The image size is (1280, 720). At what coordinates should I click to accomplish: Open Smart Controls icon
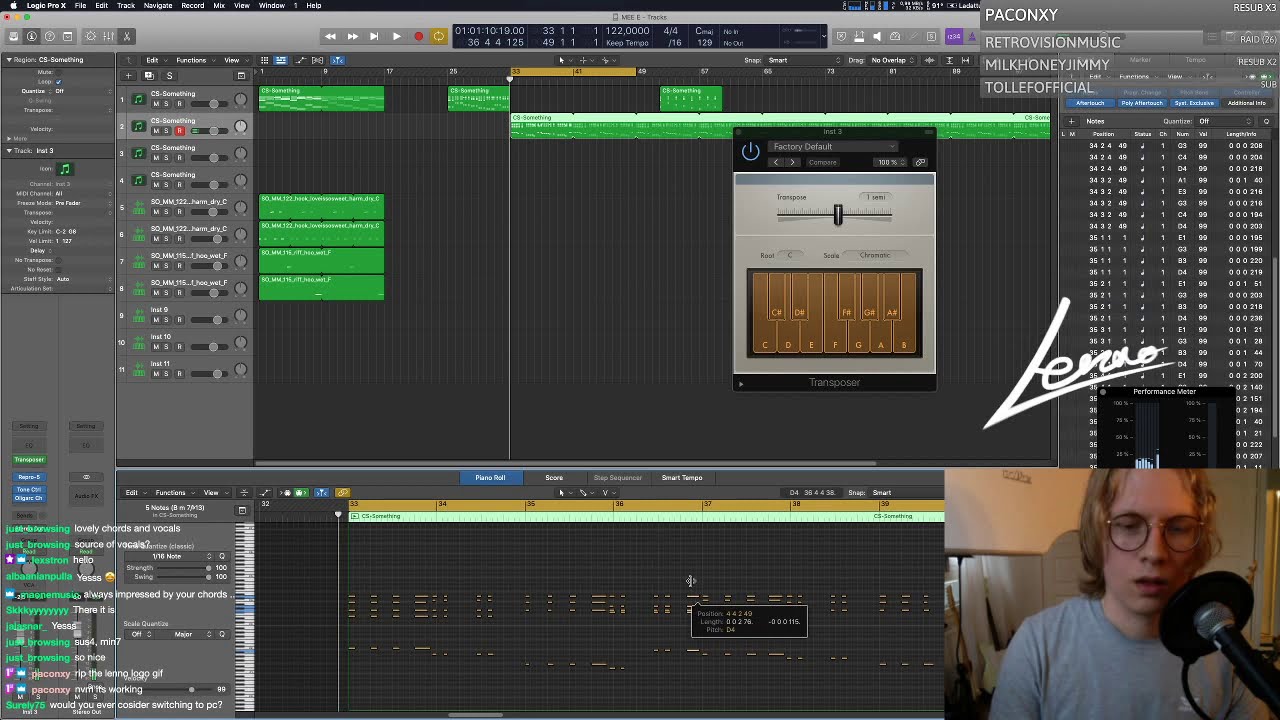pos(91,36)
